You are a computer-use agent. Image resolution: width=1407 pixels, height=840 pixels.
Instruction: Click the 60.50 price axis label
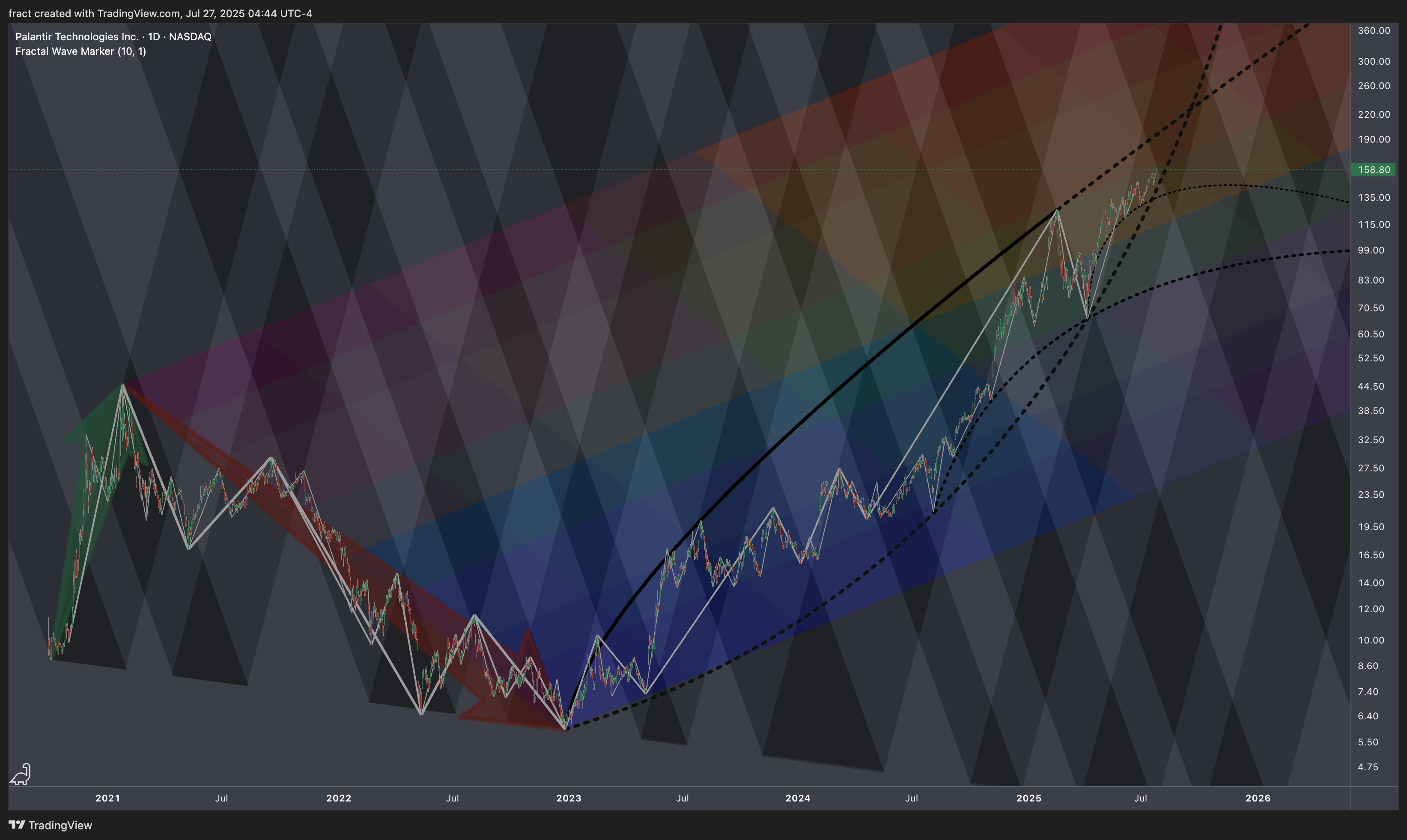click(1371, 334)
